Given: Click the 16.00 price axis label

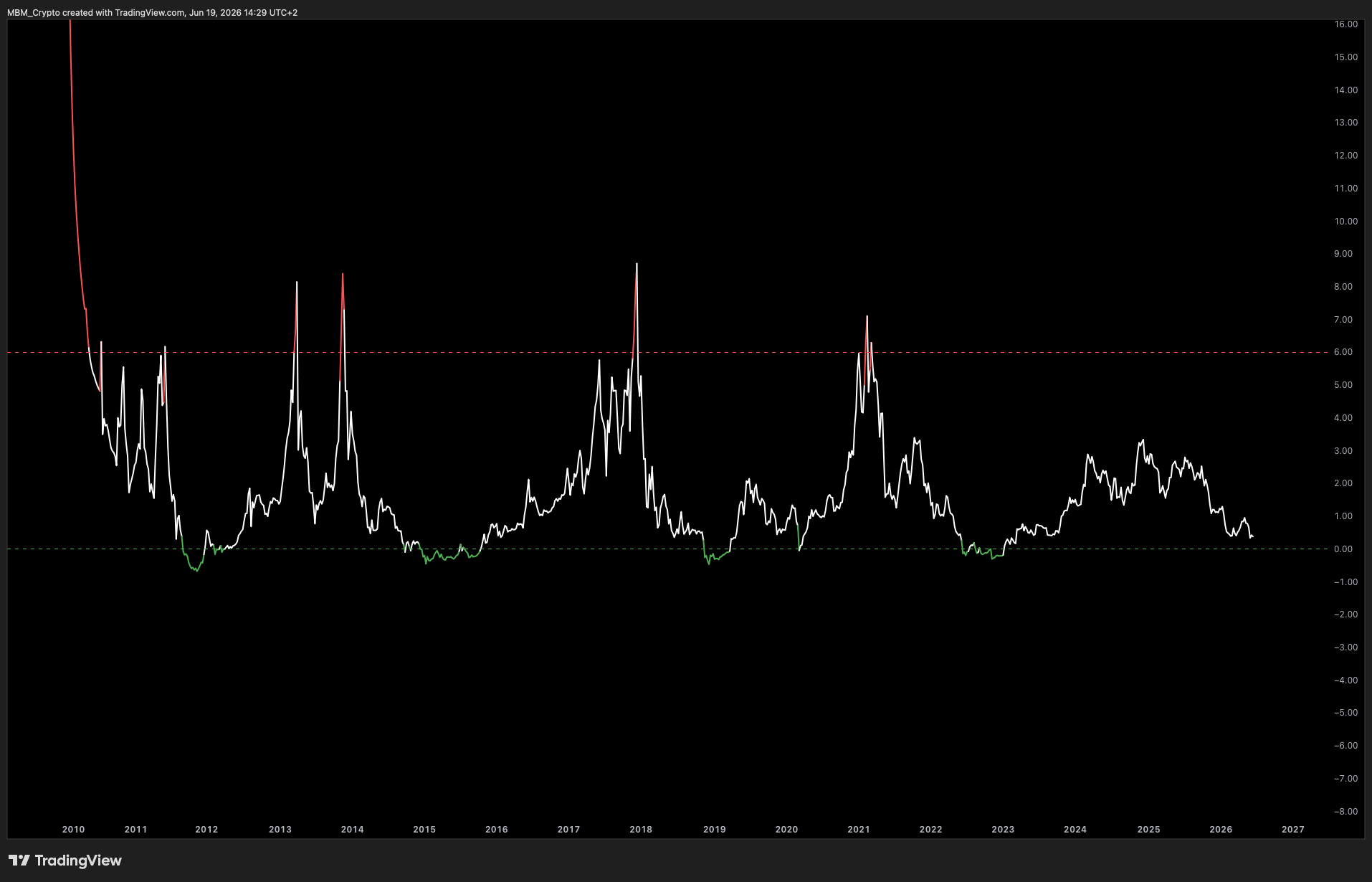Looking at the screenshot, I should 1345,24.
